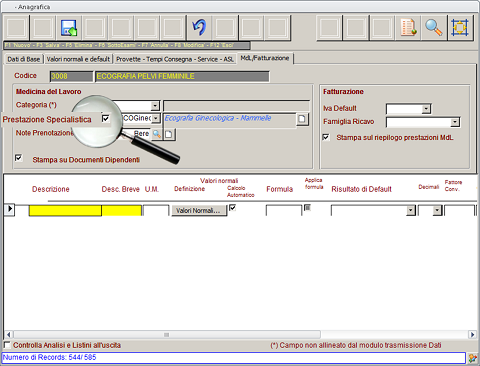
Task: Expand the Famiglia Ricavo dropdown
Action: (x=455, y=122)
